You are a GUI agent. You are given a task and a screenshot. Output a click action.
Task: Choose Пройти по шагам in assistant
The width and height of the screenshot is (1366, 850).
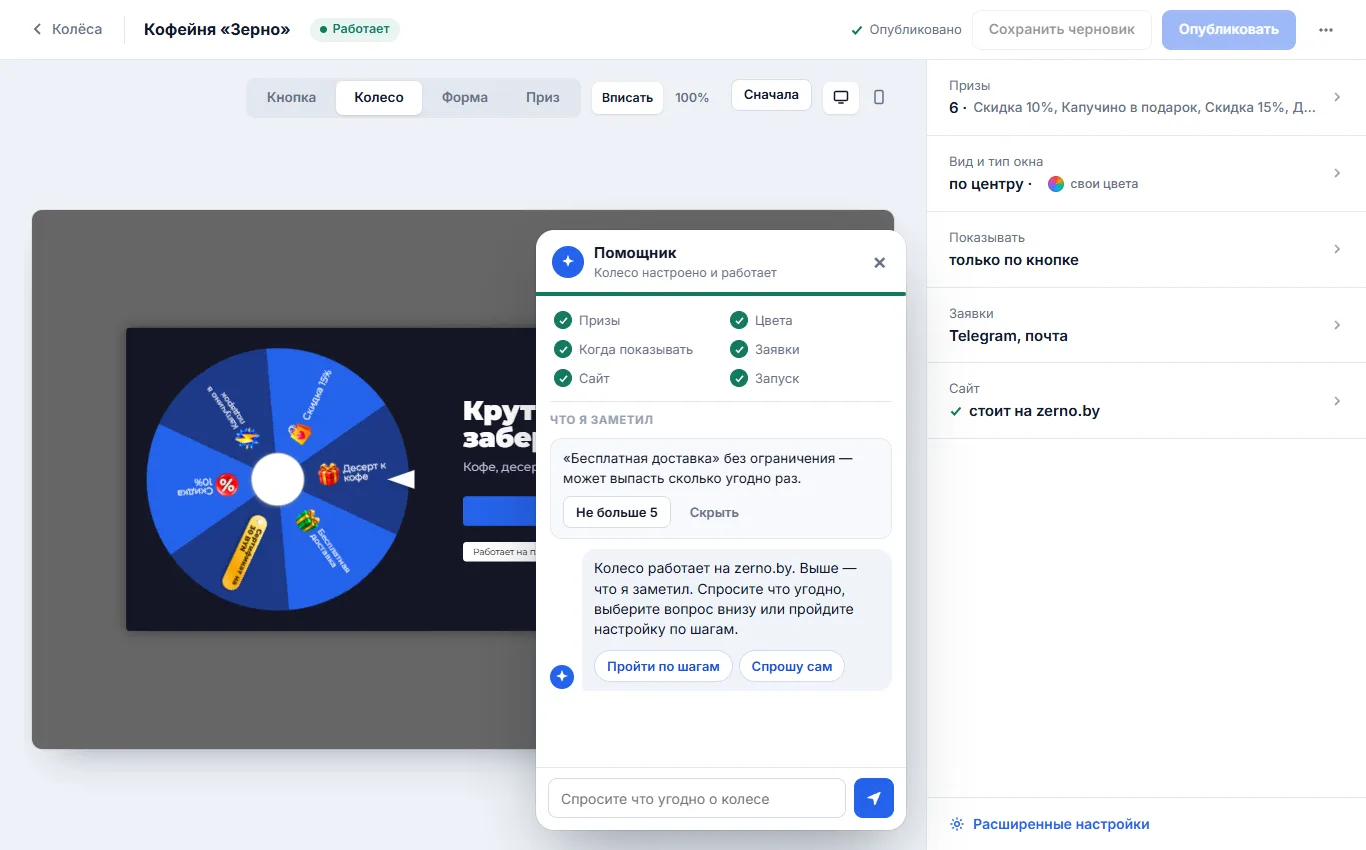click(663, 666)
